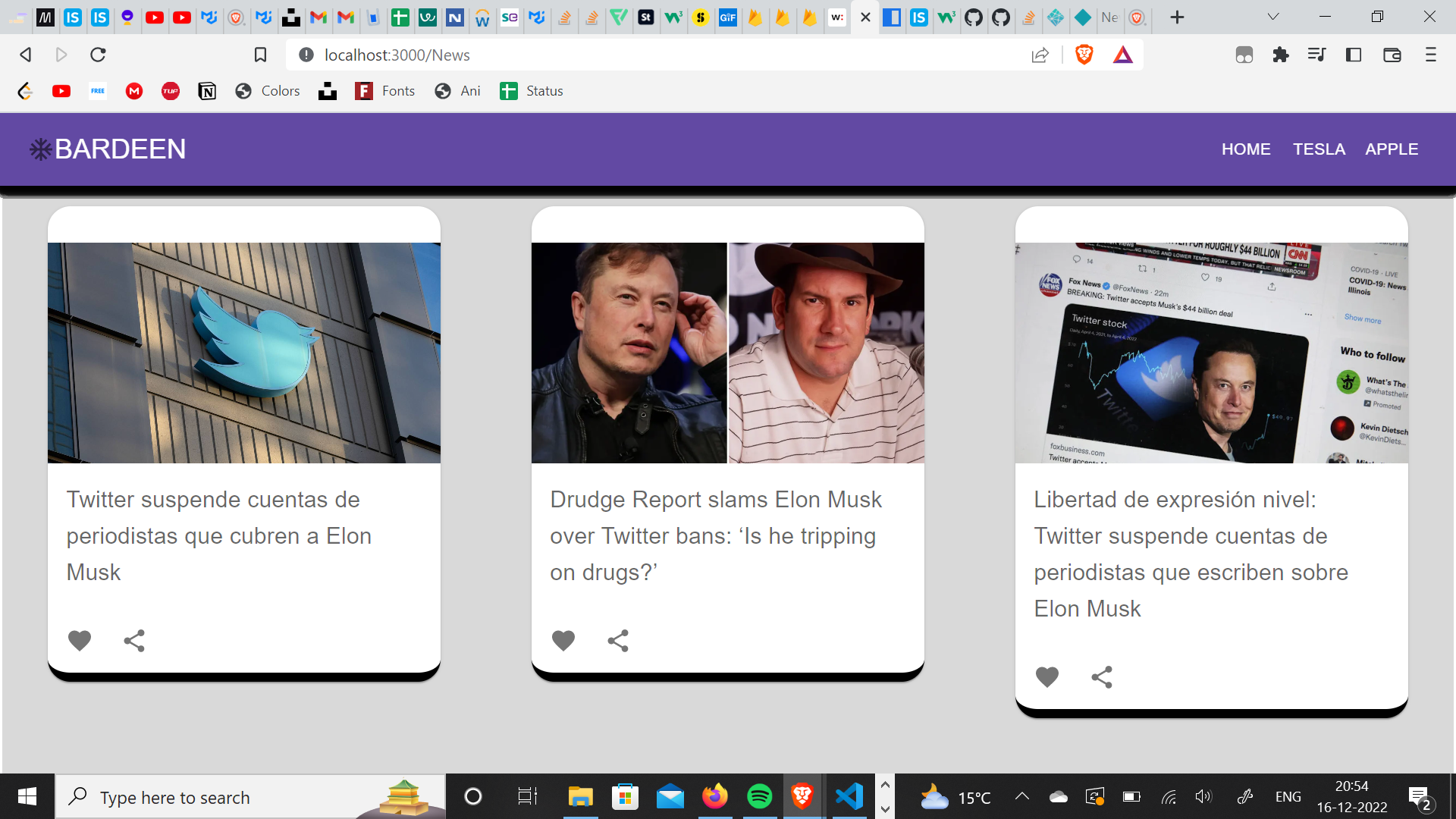Image resolution: width=1456 pixels, height=819 pixels.
Task: Click the Brave Rewards triangle icon
Action: [x=1123, y=55]
